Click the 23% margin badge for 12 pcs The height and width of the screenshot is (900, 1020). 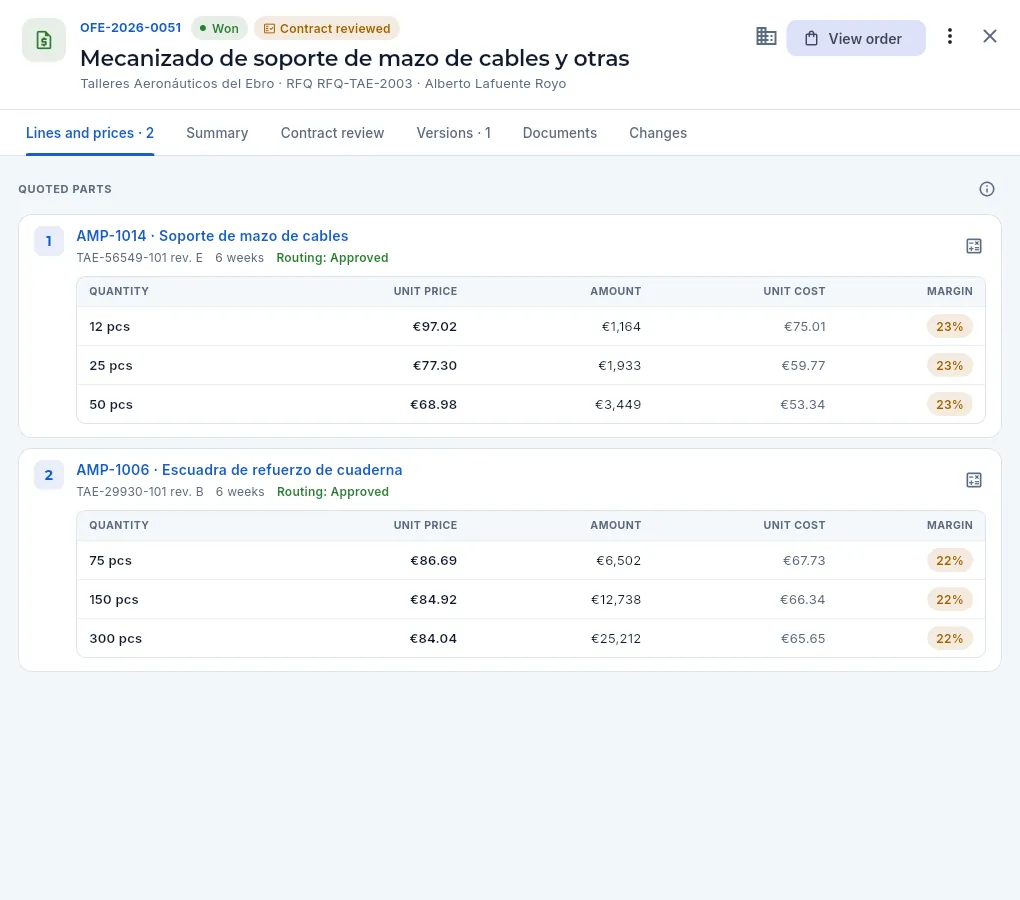pos(950,326)
